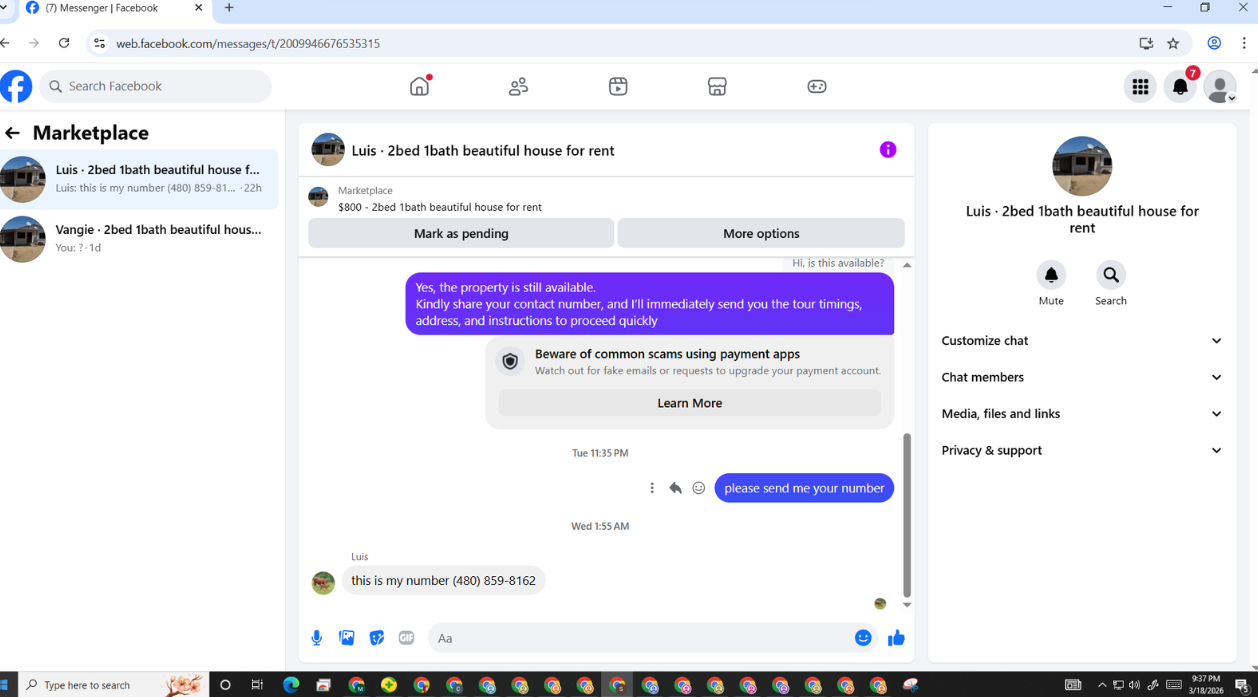Open a new browser tab
This screenshot has width=1258, height=697.
click(x=229, y=8)
